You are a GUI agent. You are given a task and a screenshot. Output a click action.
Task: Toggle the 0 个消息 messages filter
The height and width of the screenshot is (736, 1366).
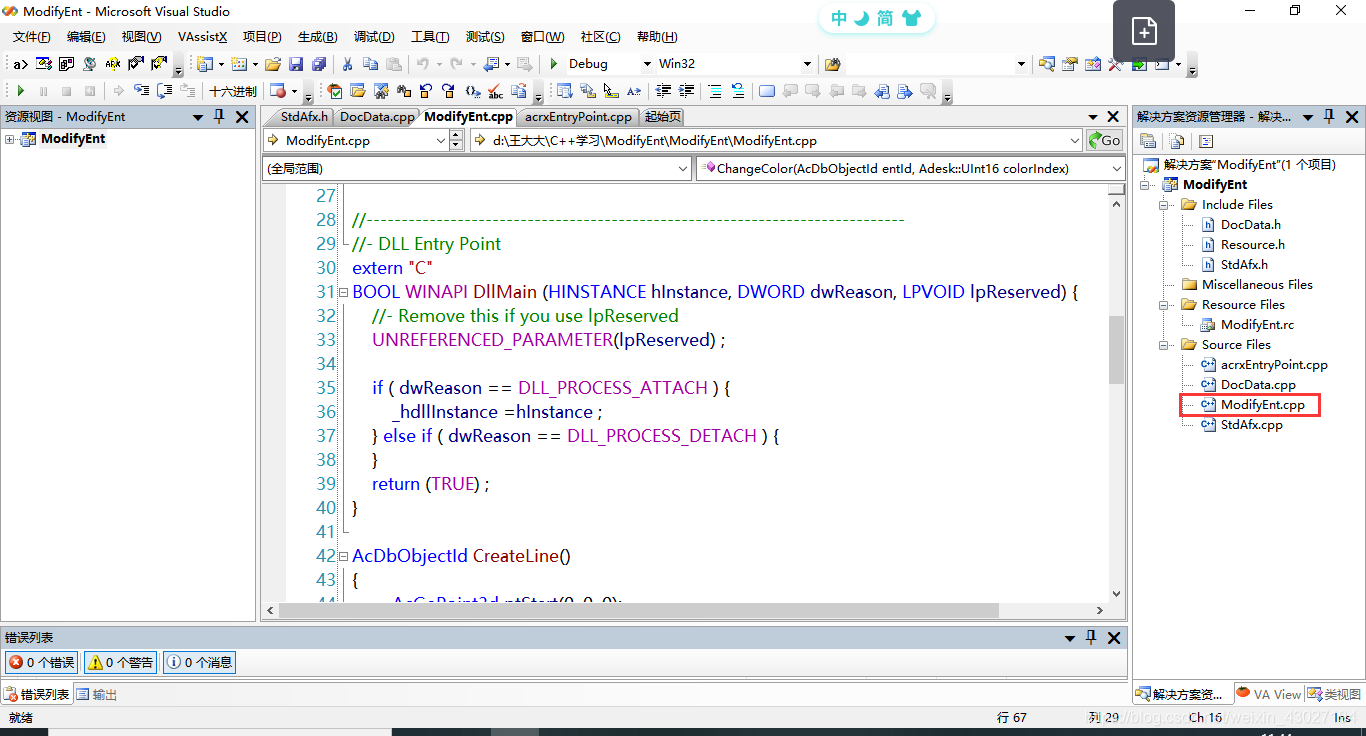199,662
